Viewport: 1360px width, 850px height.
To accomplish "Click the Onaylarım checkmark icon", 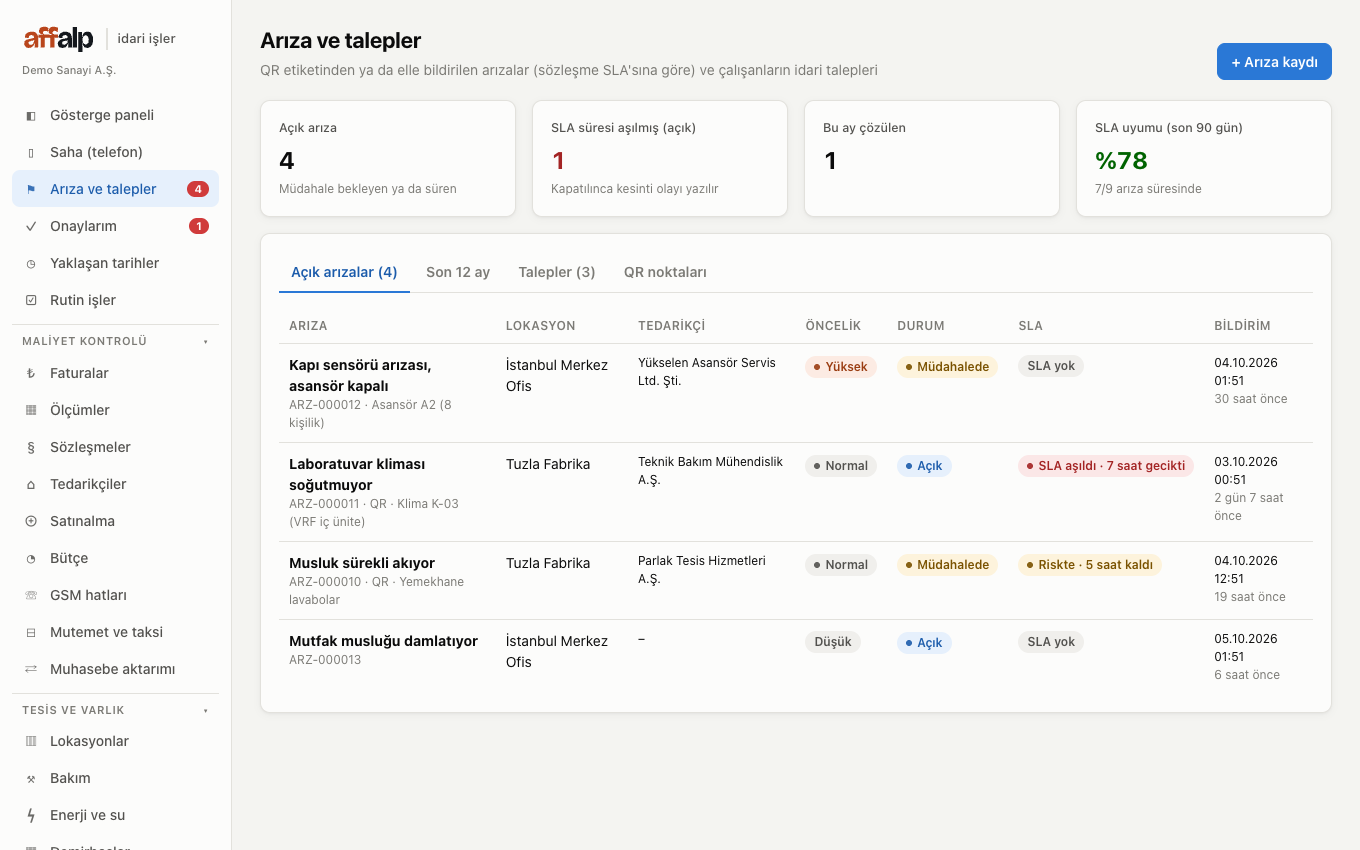I will point(31,226).
